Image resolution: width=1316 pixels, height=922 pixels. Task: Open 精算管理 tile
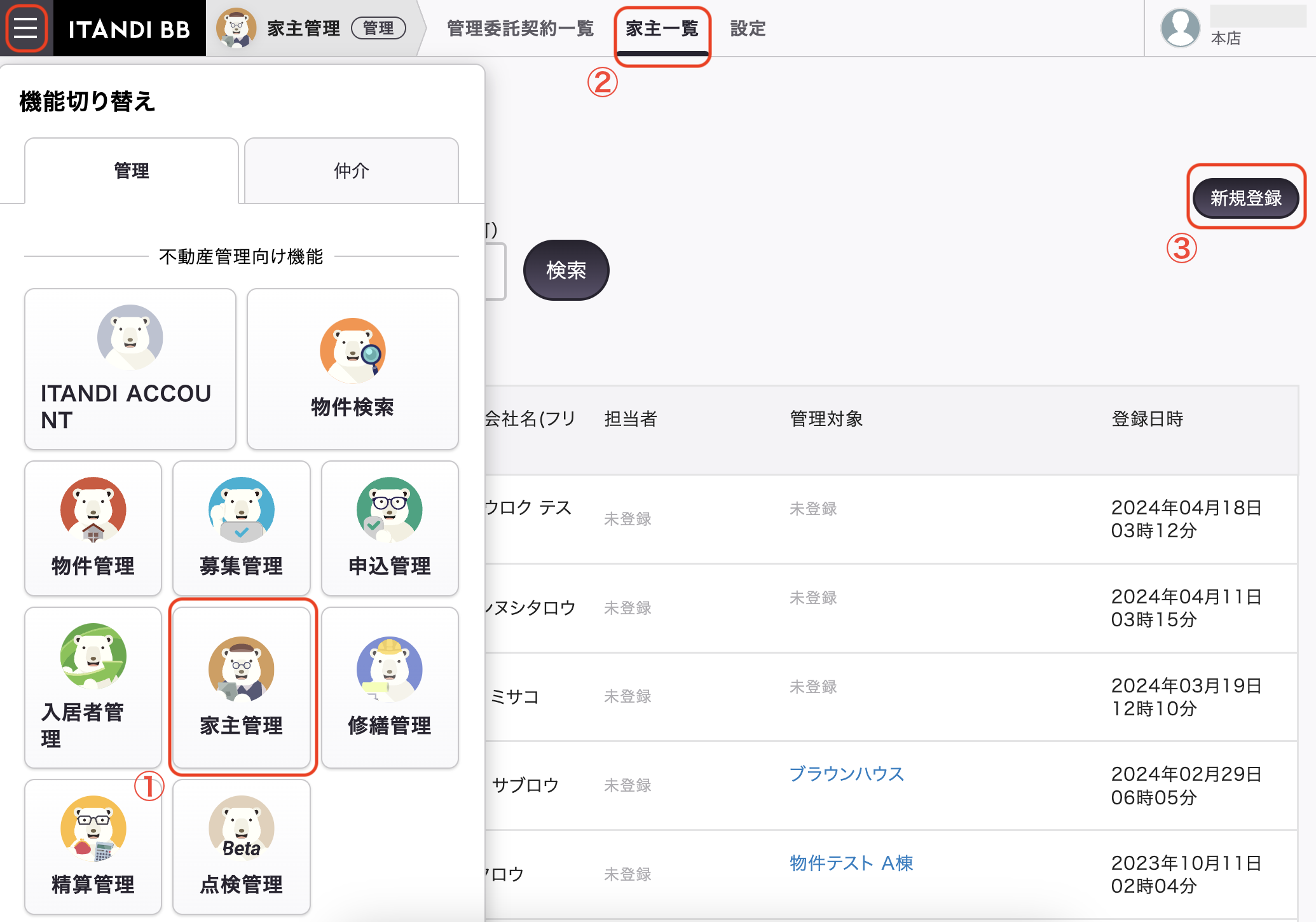click(93, 846)
